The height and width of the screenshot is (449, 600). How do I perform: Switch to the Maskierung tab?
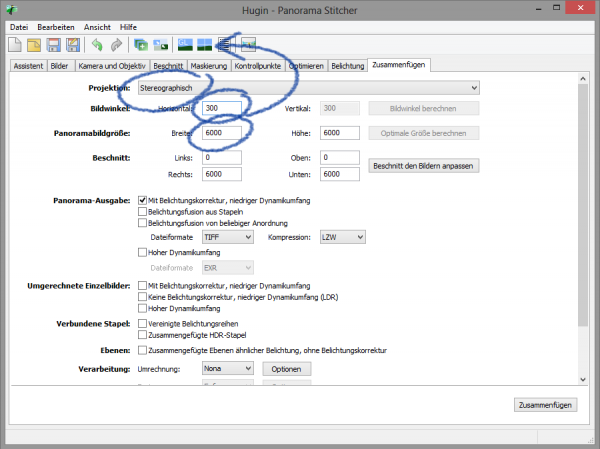click(x=209, y=66)
